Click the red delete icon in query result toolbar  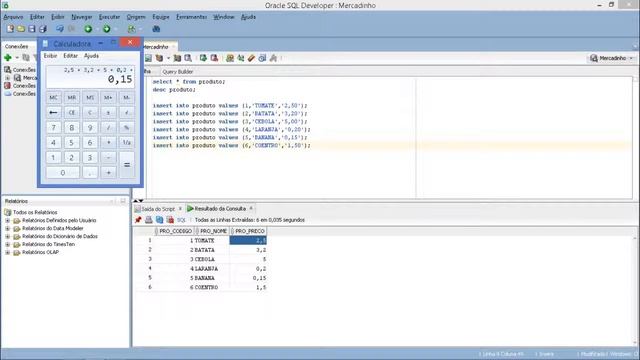(x=170, y=220)
